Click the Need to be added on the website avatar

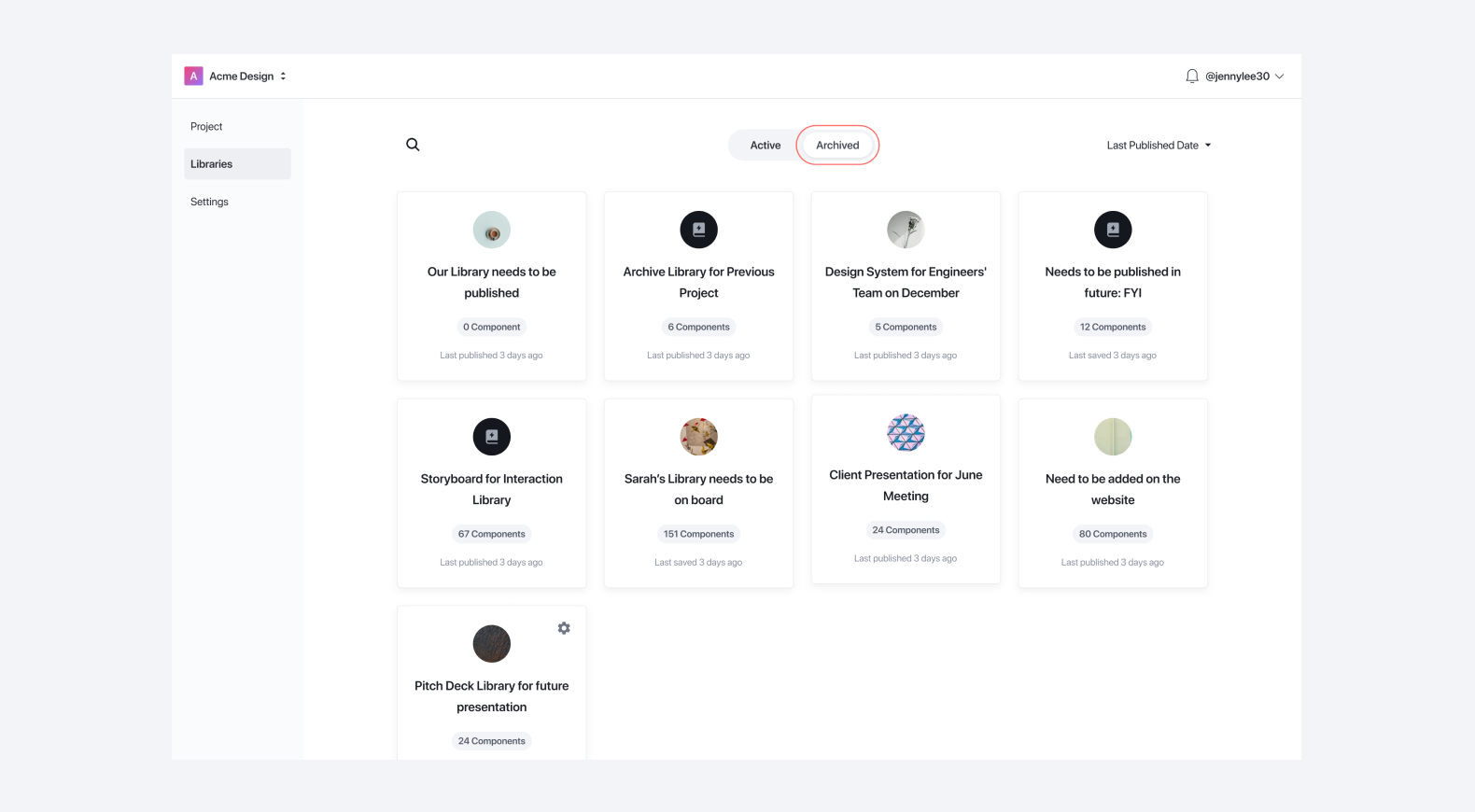coord(1113,437)
